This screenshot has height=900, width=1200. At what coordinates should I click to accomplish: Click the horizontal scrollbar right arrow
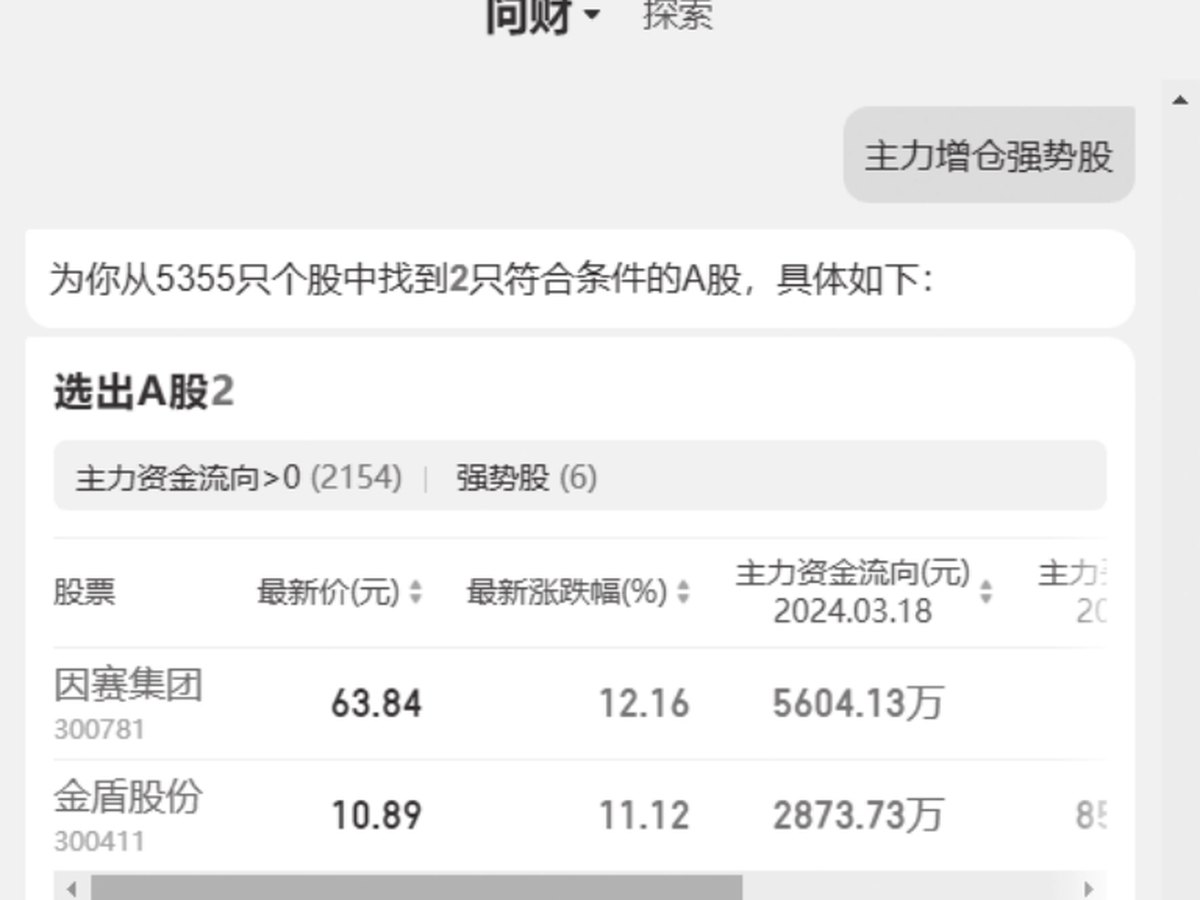1088,888
